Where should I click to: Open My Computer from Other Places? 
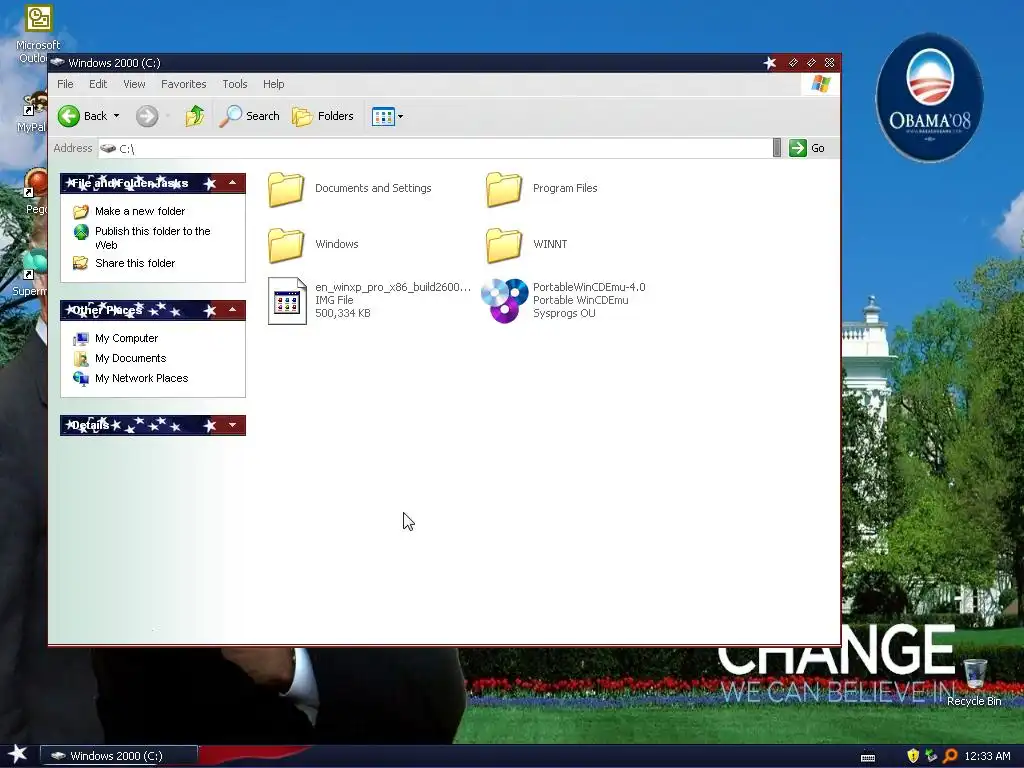[127, 338]
